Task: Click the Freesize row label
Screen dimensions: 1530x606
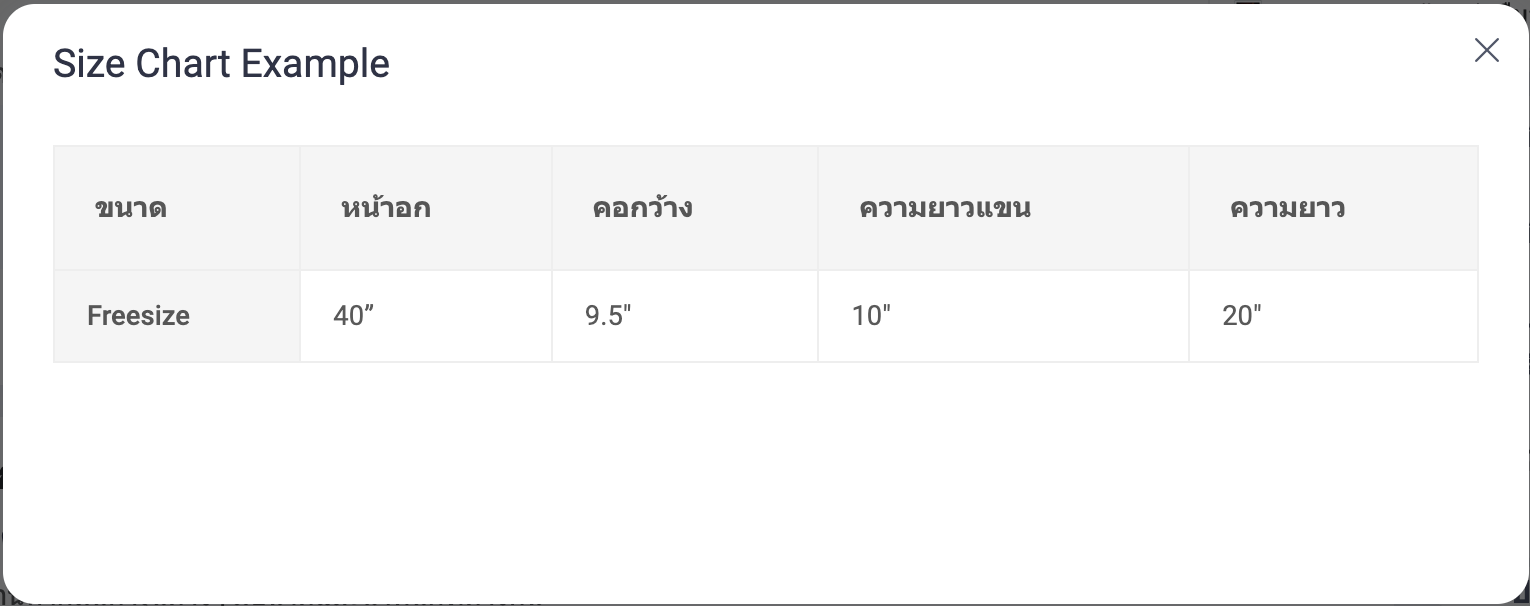Action: [x=138, y=316]
